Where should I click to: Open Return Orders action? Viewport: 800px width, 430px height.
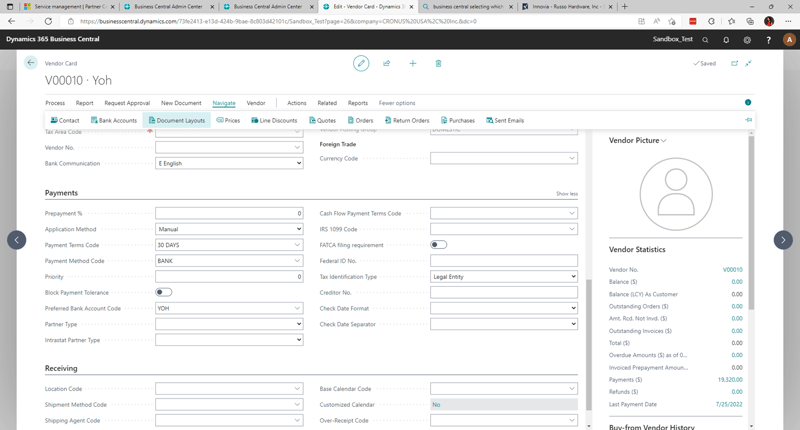(x=407, y=120)
